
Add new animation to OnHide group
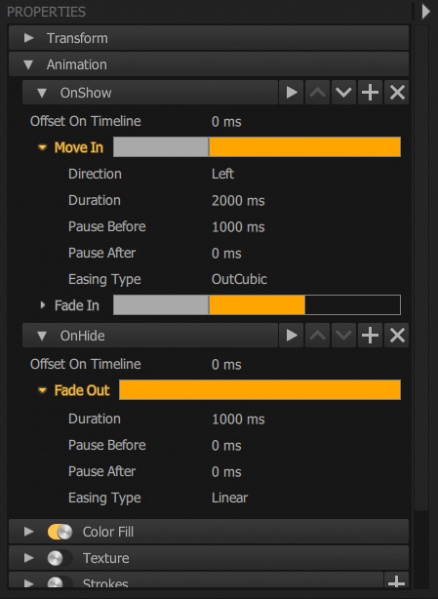click(x=370, y=335)
